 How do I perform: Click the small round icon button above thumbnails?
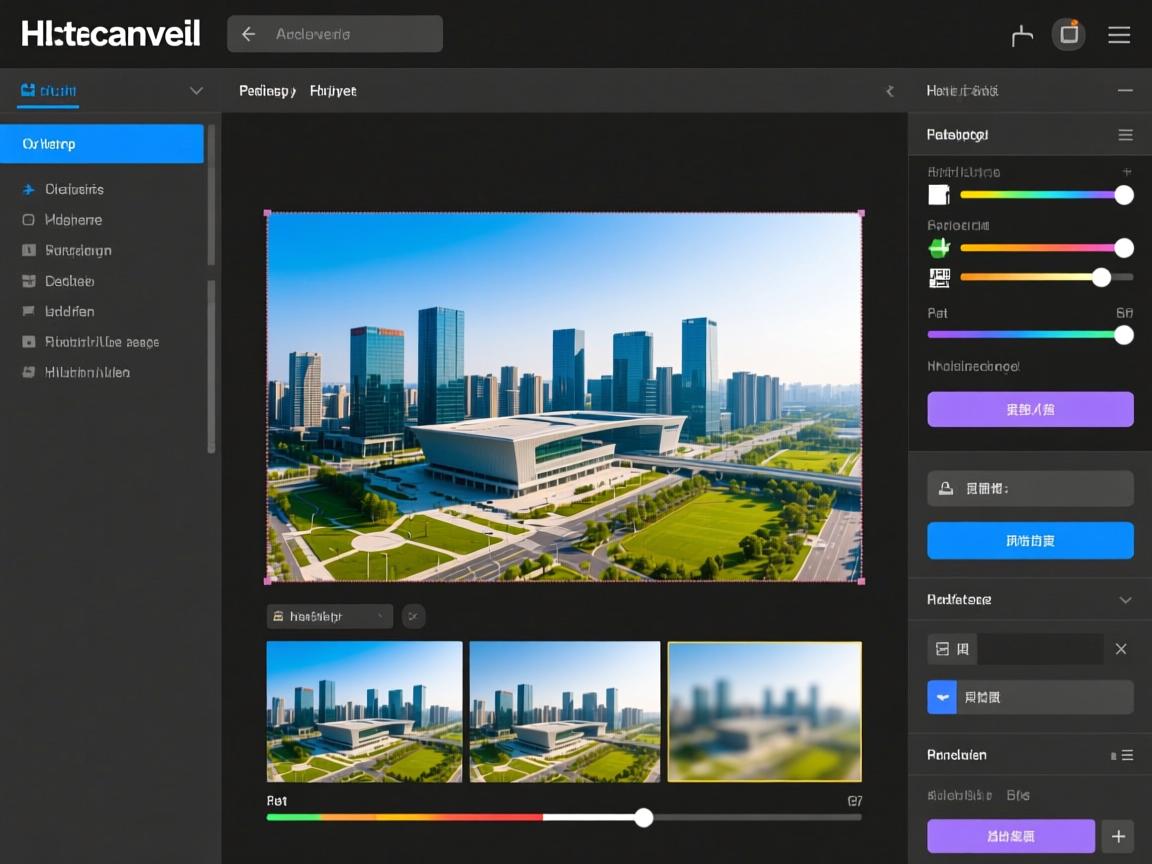413,616
